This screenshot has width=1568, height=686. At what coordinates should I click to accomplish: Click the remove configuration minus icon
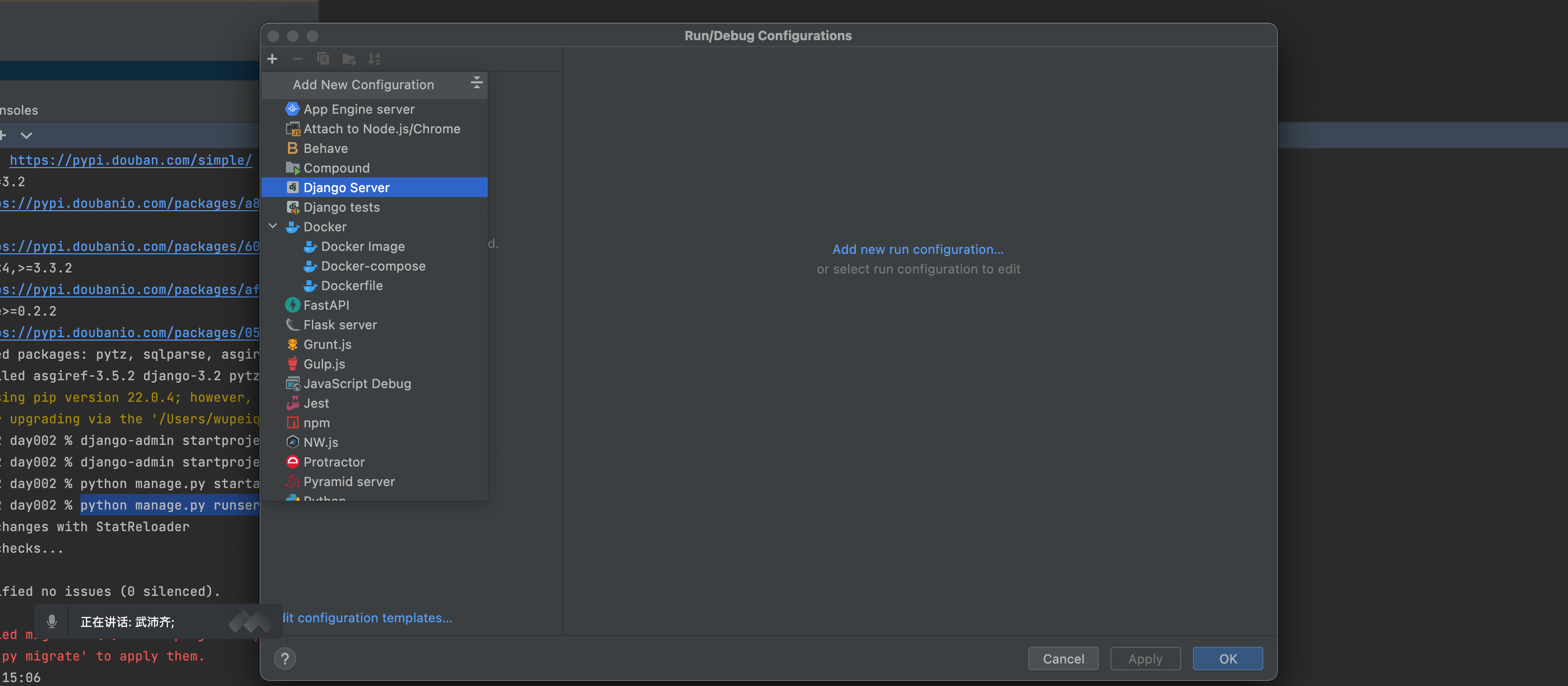(298, 58)
